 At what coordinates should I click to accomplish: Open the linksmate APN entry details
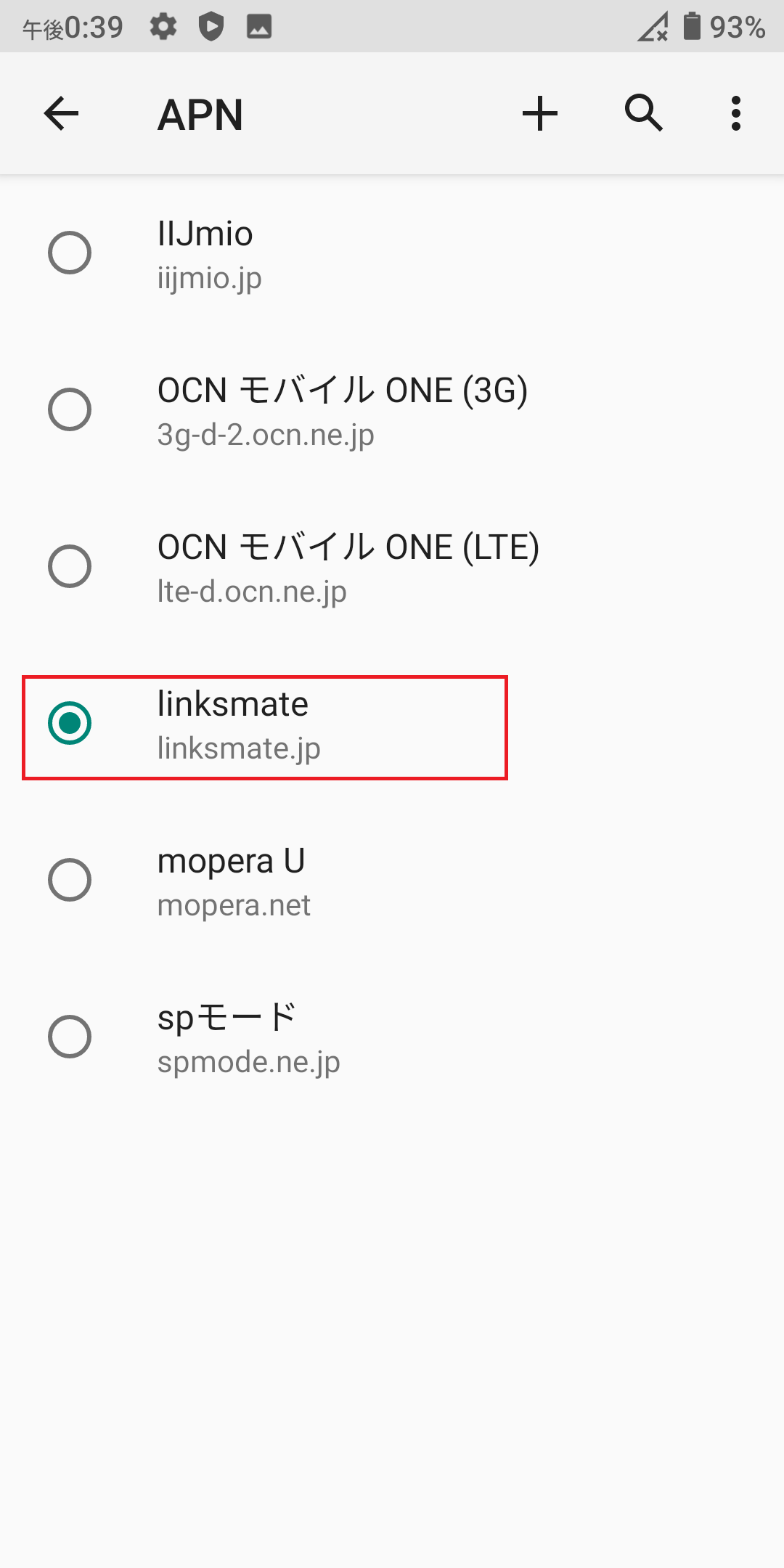point(290,724)
